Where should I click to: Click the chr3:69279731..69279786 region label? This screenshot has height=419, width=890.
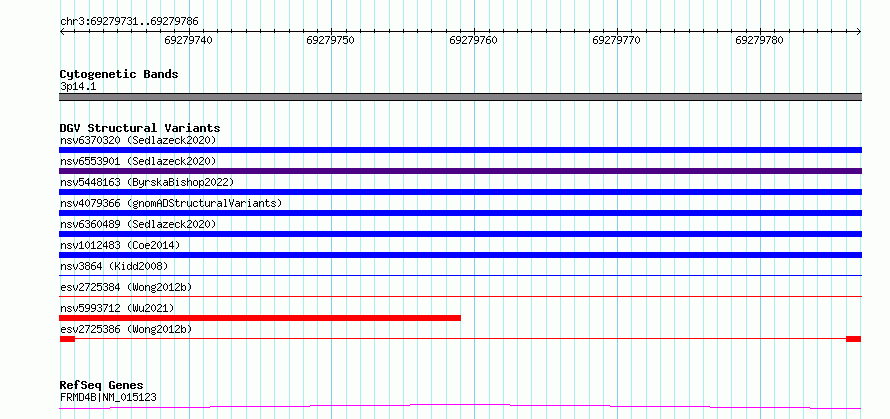(x=129, y=22)
